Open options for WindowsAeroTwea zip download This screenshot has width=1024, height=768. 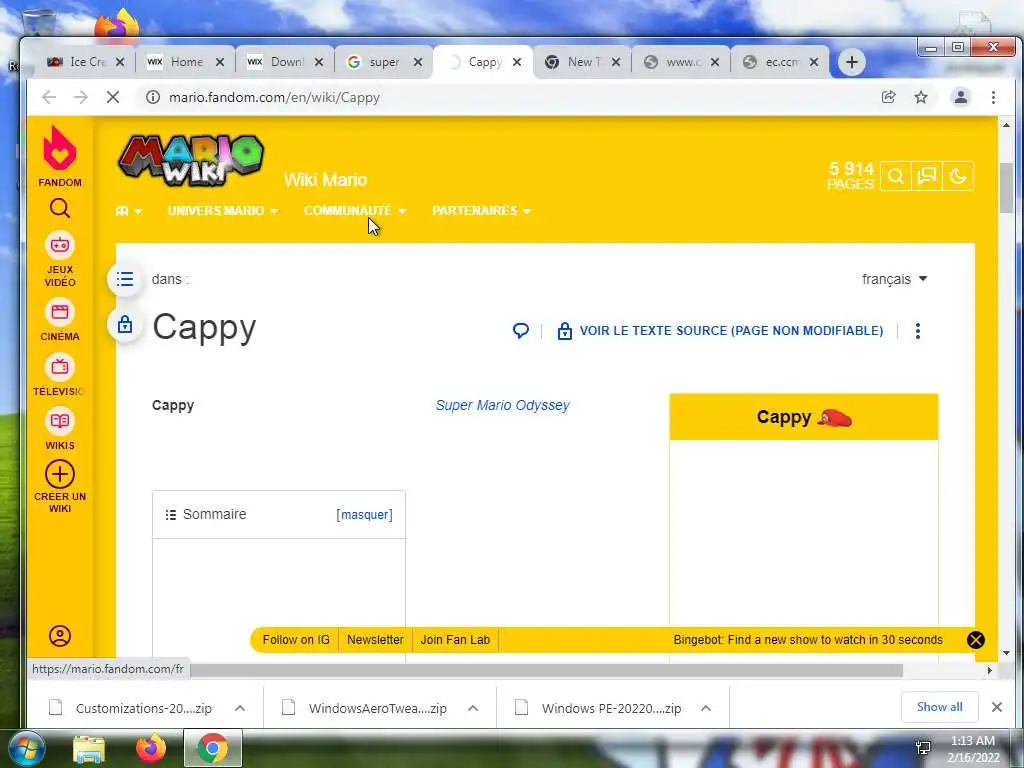coord(473,708)
